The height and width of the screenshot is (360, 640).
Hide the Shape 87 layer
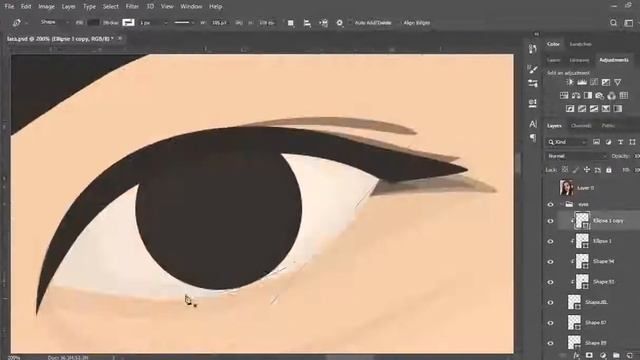[x=550, y=323]
